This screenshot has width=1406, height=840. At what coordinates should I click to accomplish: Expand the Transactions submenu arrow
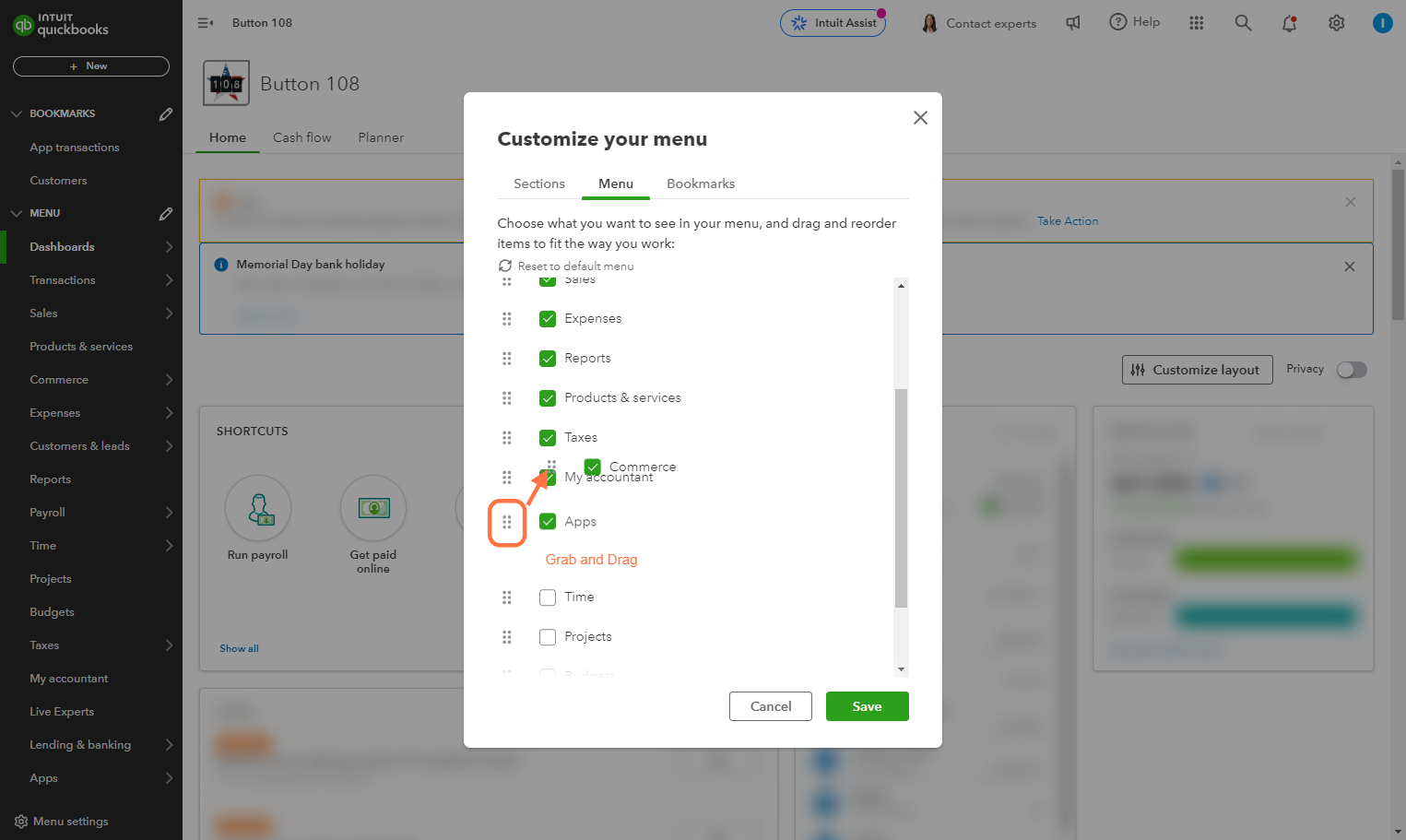click(169, 280)
